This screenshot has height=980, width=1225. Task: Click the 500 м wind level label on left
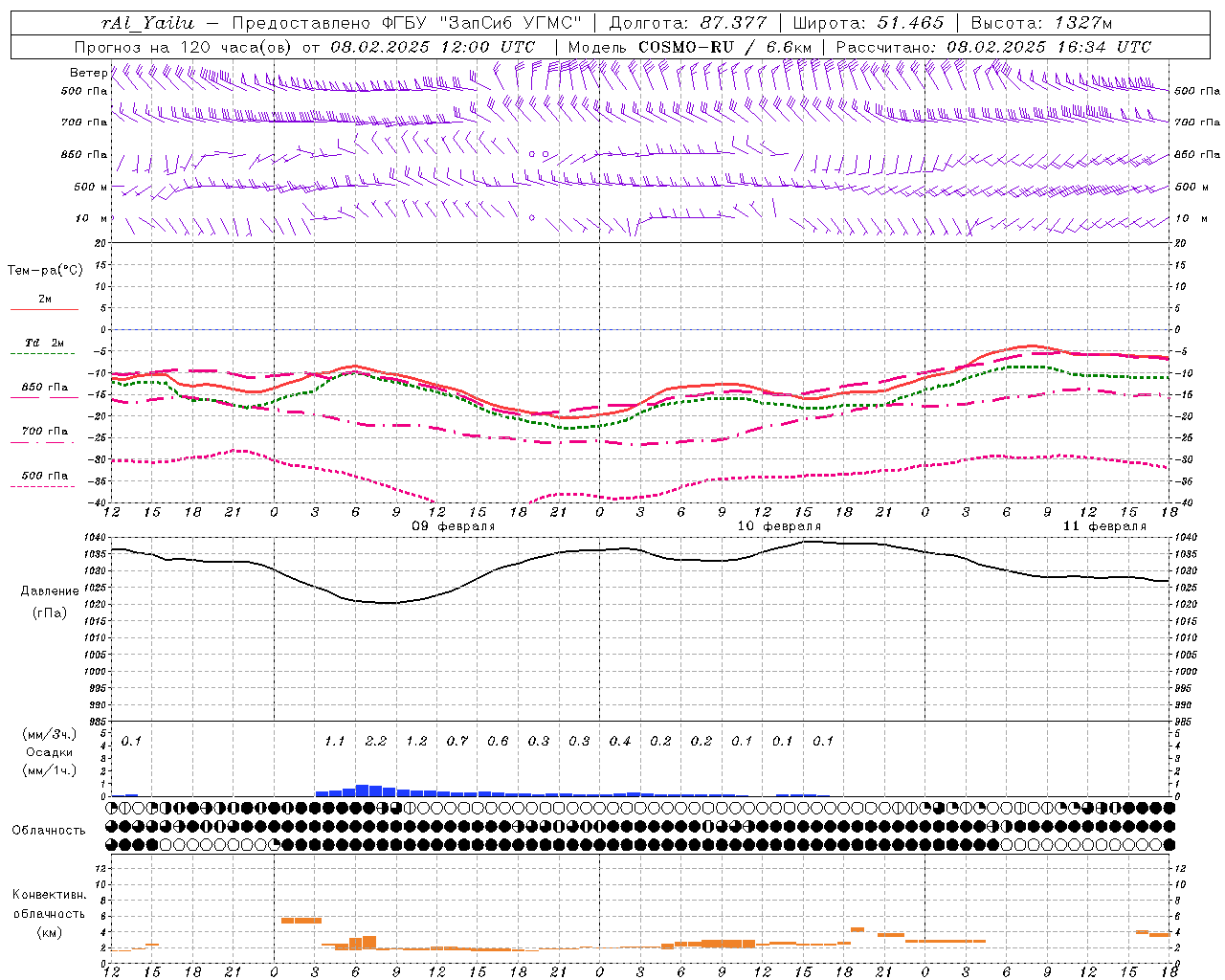tap(91, 187)
